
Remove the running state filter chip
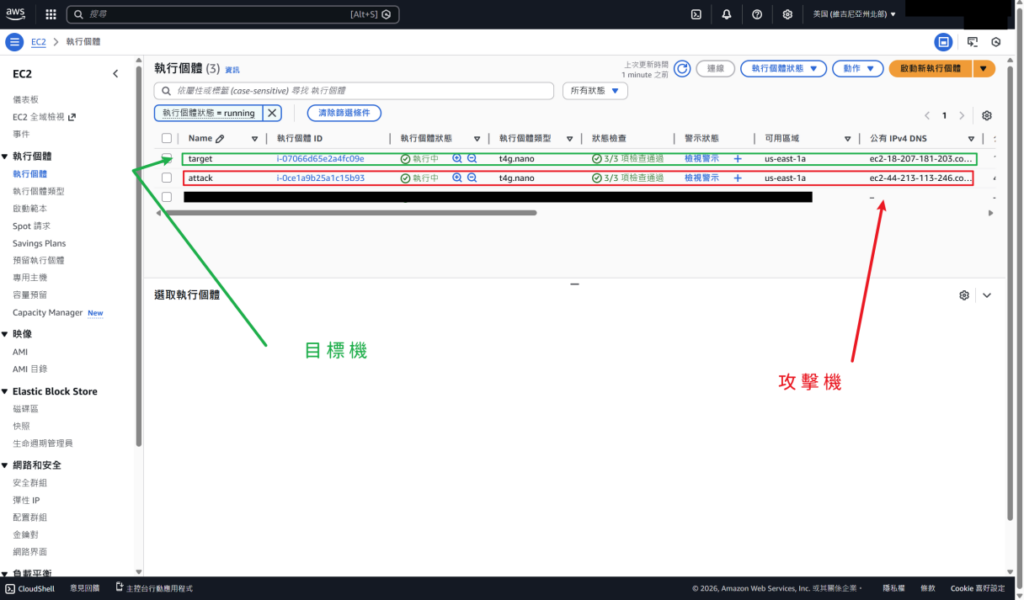(272, 113)
